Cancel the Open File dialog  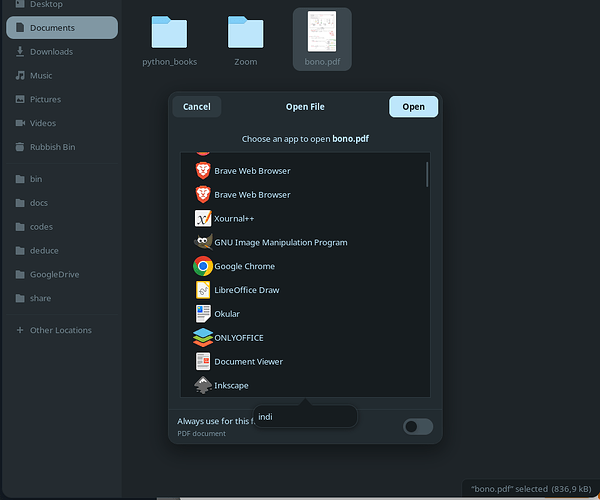tap(197, 107)
